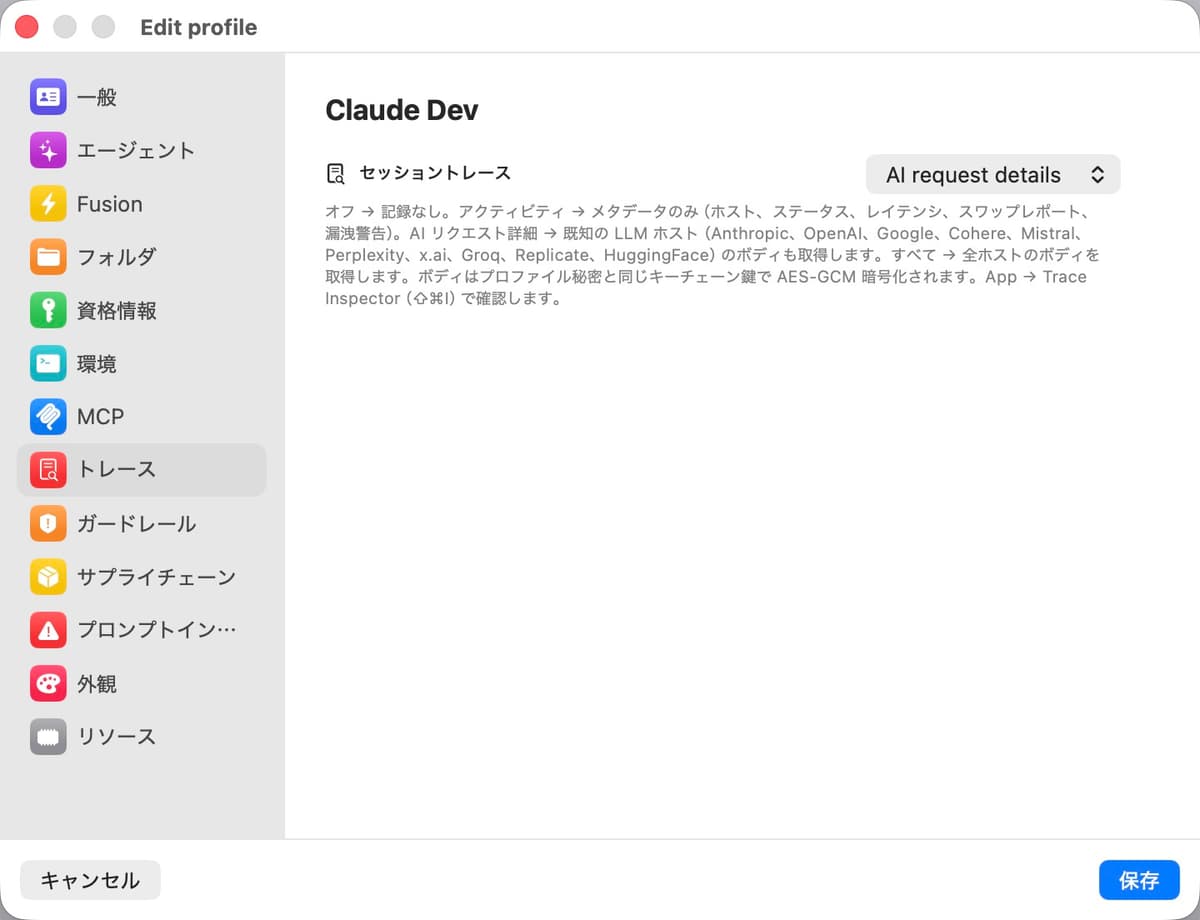Select the Fusion sidebar item
The image size is (1200, 920).
[142, 204]
